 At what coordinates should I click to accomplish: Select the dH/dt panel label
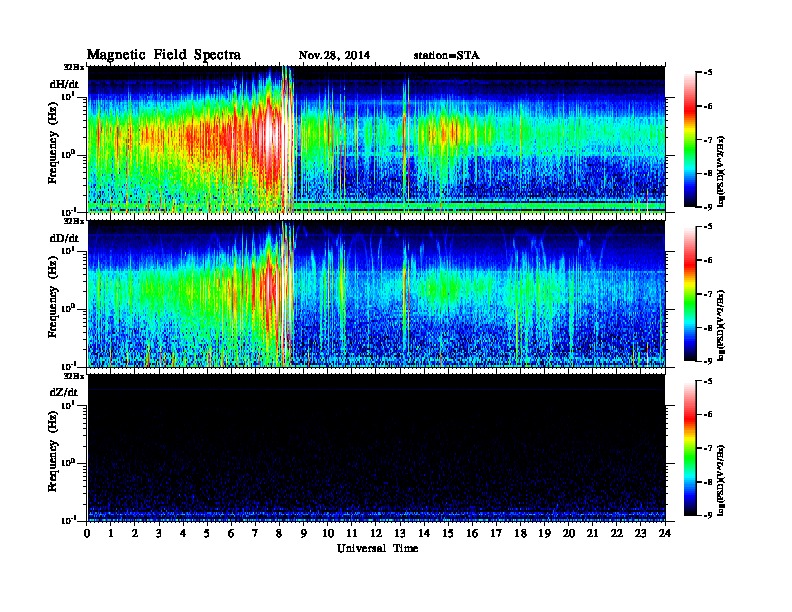click(x=64, y=84)
